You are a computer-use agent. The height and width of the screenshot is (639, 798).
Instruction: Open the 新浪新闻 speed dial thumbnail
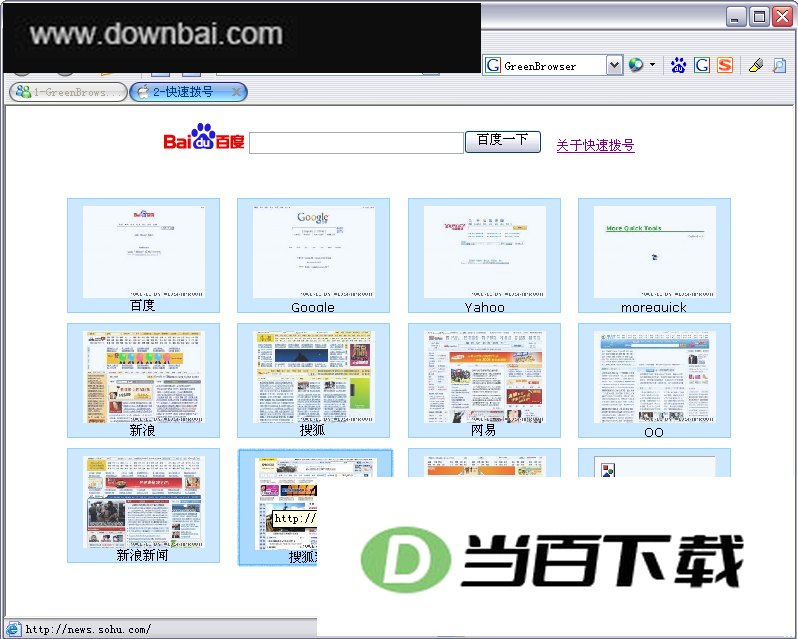[x=144, y=506]
